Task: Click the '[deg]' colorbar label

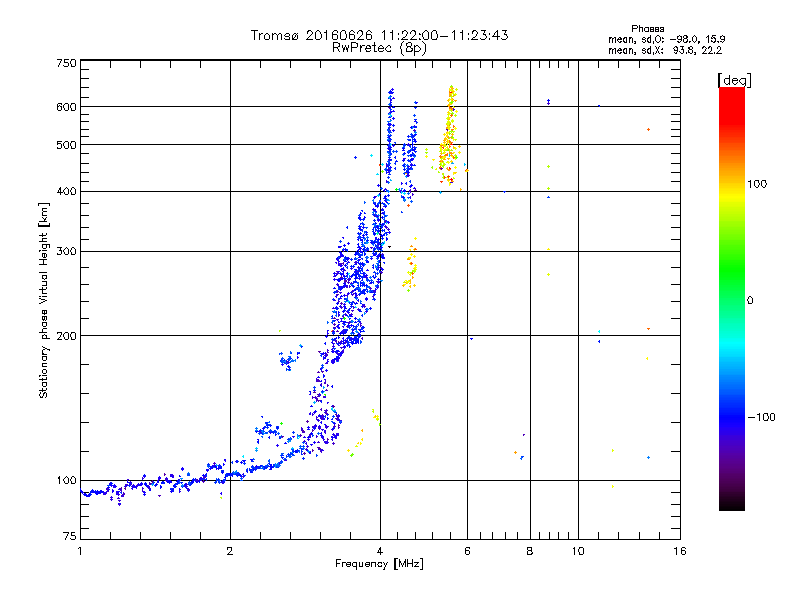Action: coord(734,80)
